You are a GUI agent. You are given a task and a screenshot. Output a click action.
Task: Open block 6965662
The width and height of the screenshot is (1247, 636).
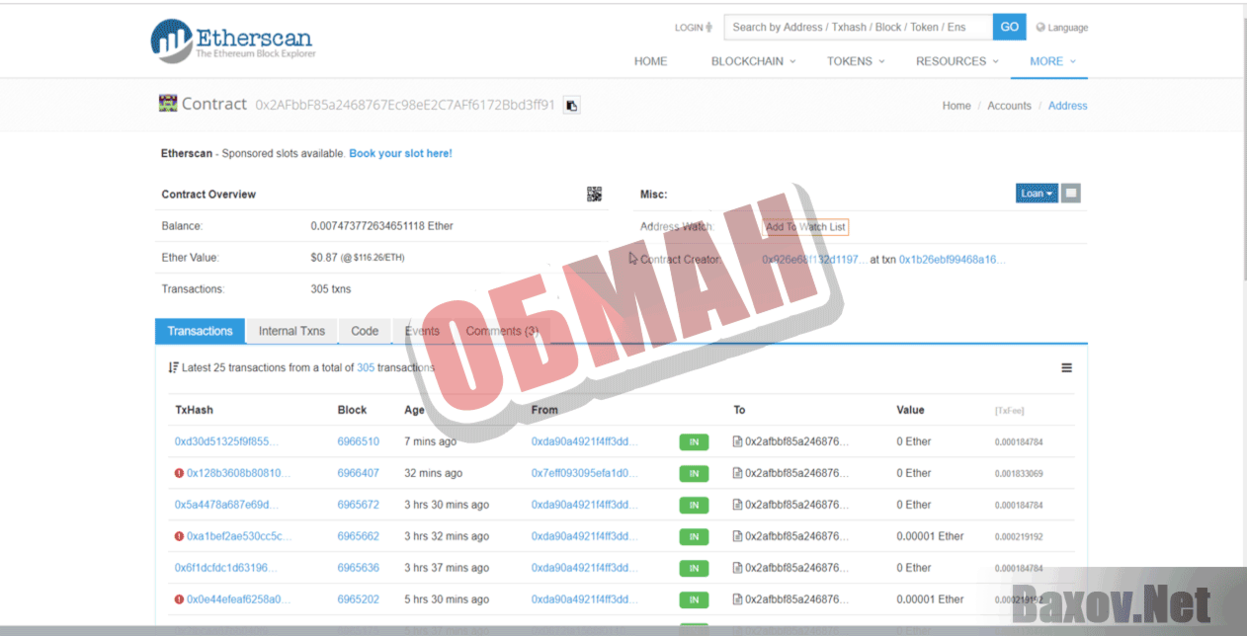[358, 536]
